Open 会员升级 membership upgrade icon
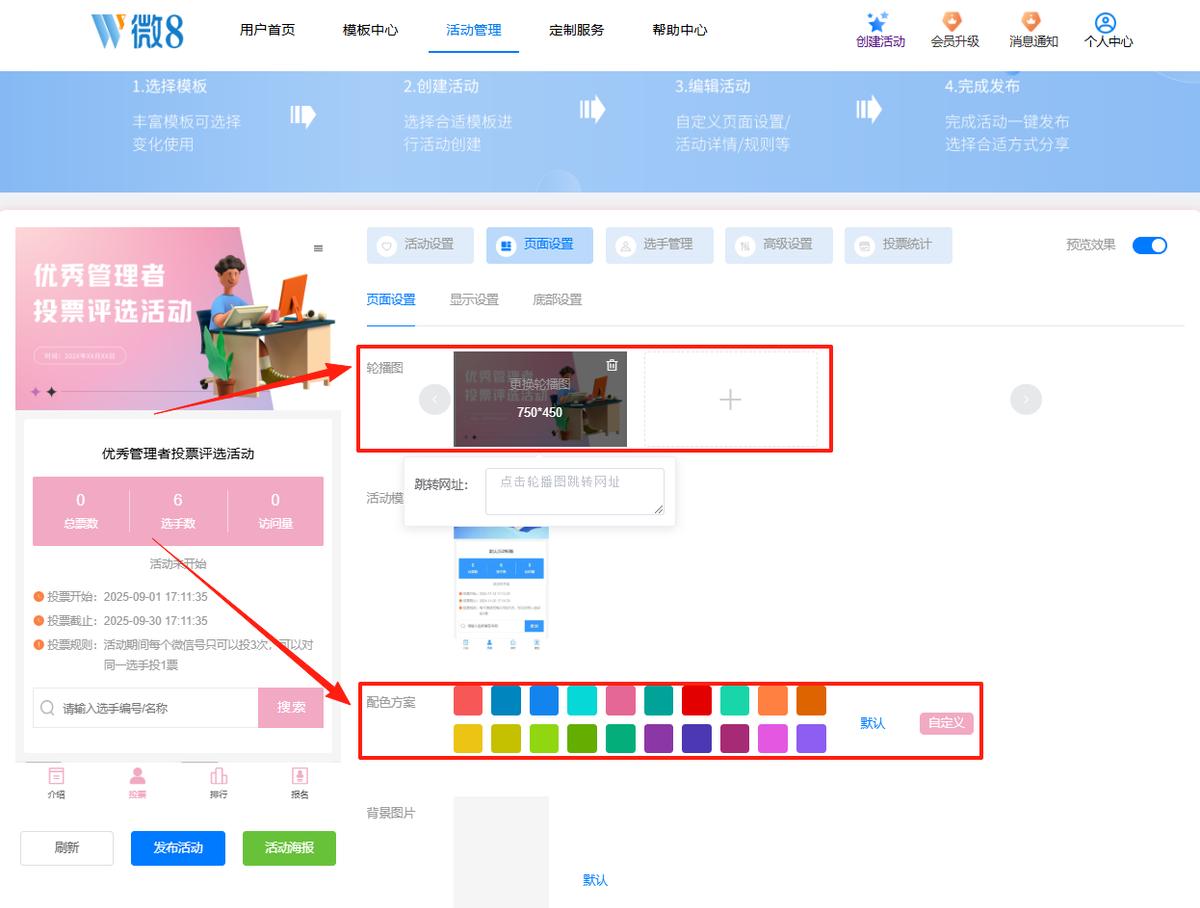This screenshot has width=1200, height=908. pyautogui.click(x=954, y=22)
